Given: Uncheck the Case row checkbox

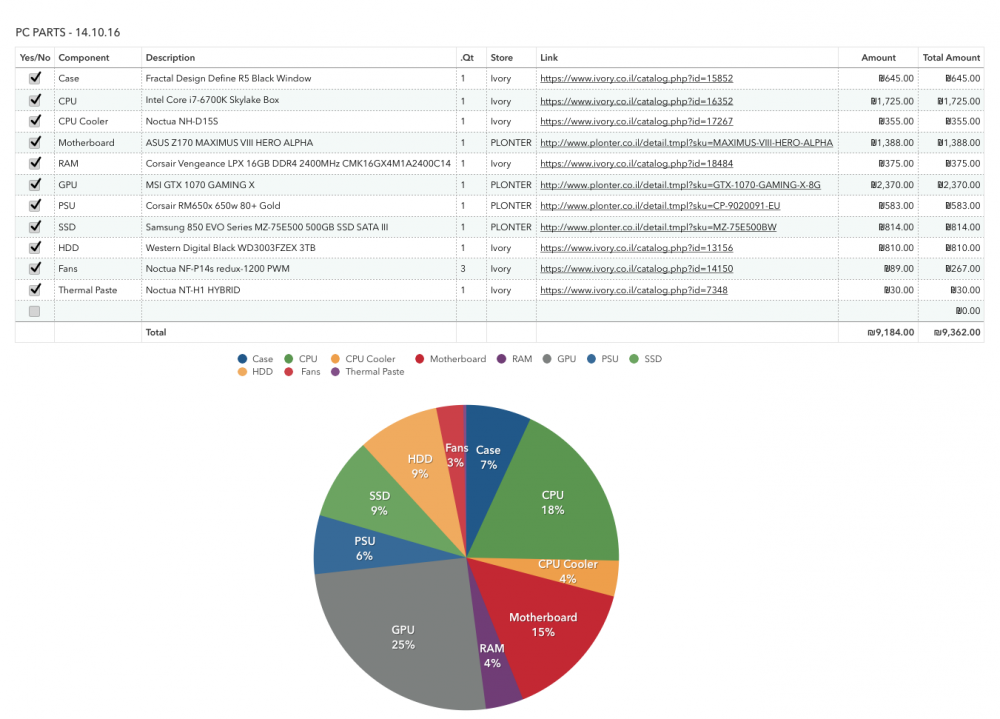Looking at the screenshot, I should [35, 78].
